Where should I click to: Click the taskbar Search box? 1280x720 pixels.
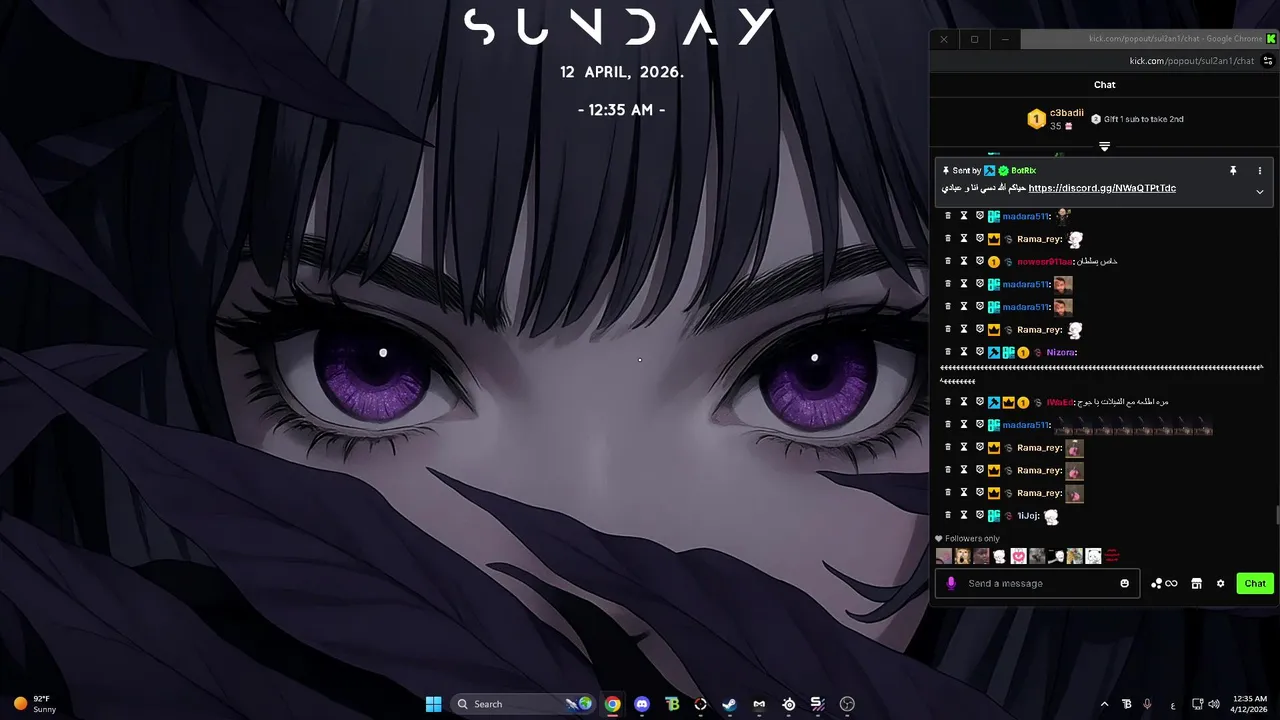pos(524,704)
